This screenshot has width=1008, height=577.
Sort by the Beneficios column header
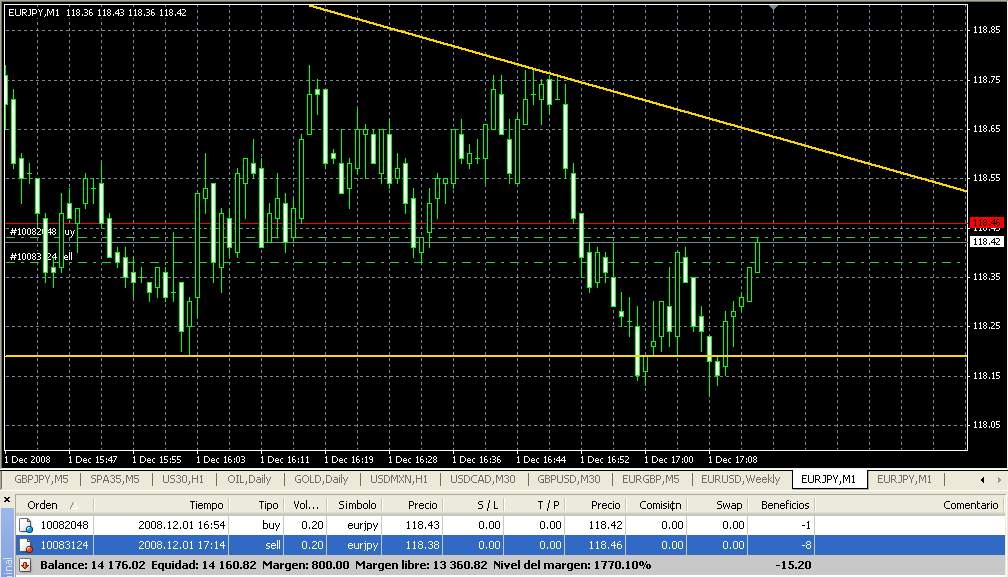782,505
